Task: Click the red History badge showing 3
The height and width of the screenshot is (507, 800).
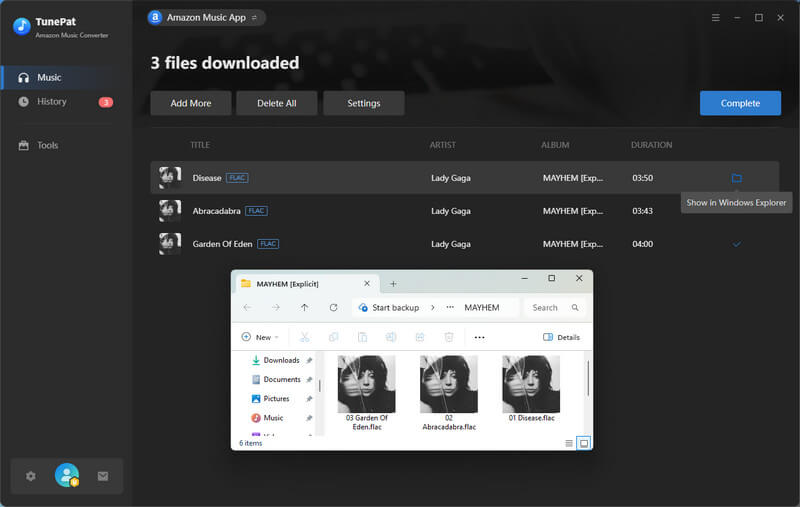Action: pyautogui.click(x=106, y=102)
